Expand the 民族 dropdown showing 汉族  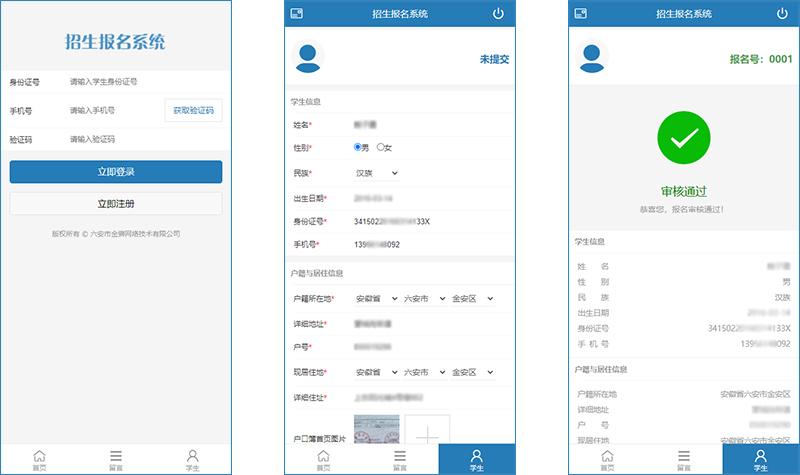click(376, 173)
